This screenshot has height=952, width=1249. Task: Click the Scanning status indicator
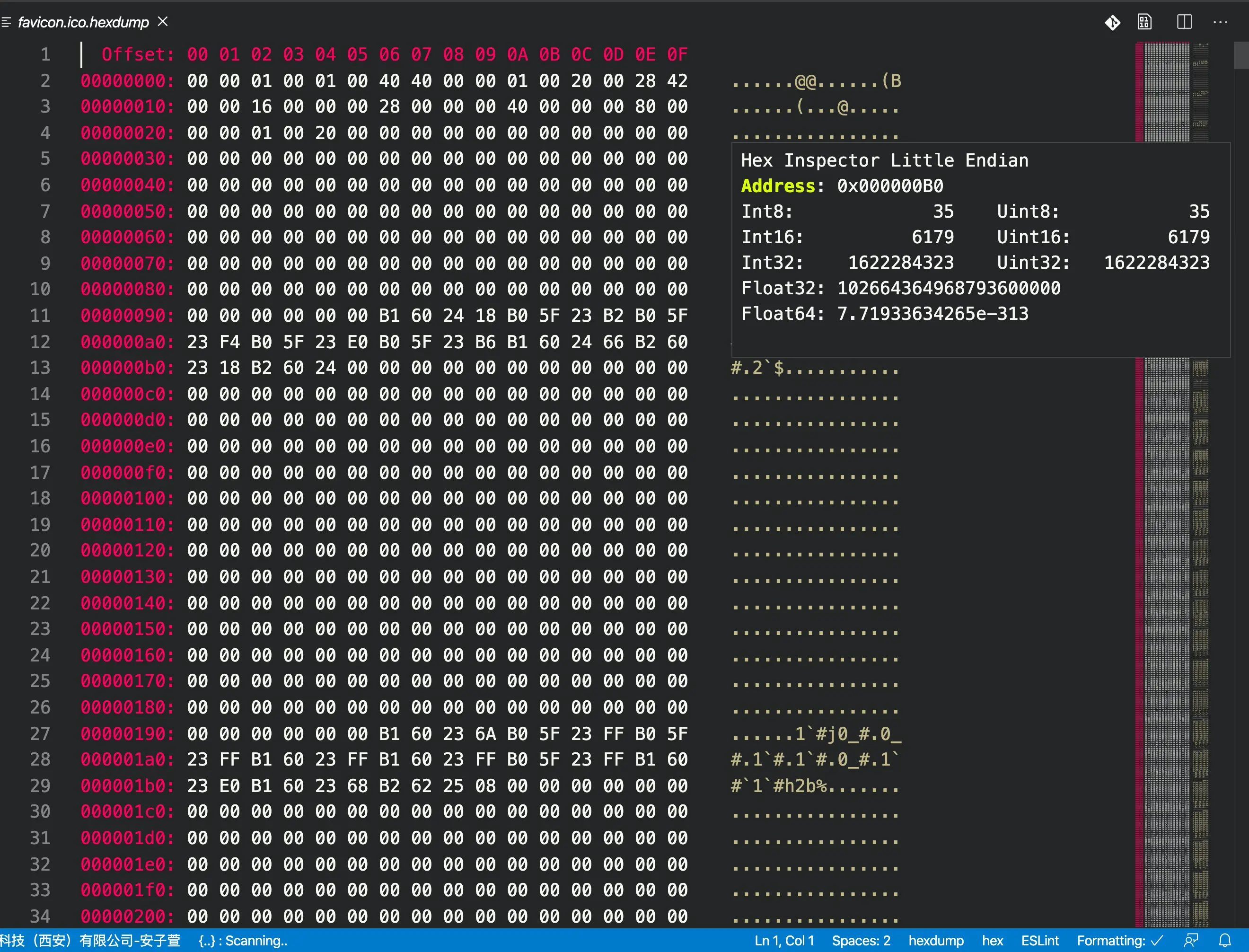click(243, 941)
